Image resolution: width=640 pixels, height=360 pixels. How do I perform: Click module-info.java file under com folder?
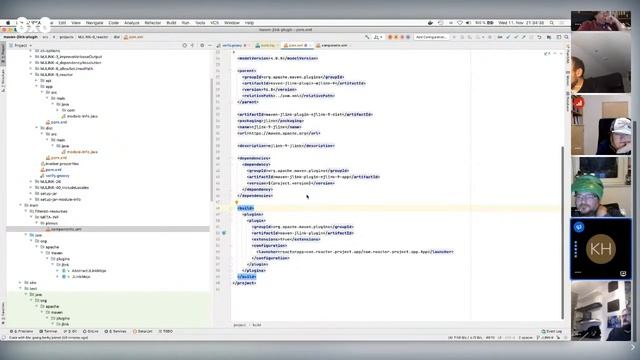80,116
